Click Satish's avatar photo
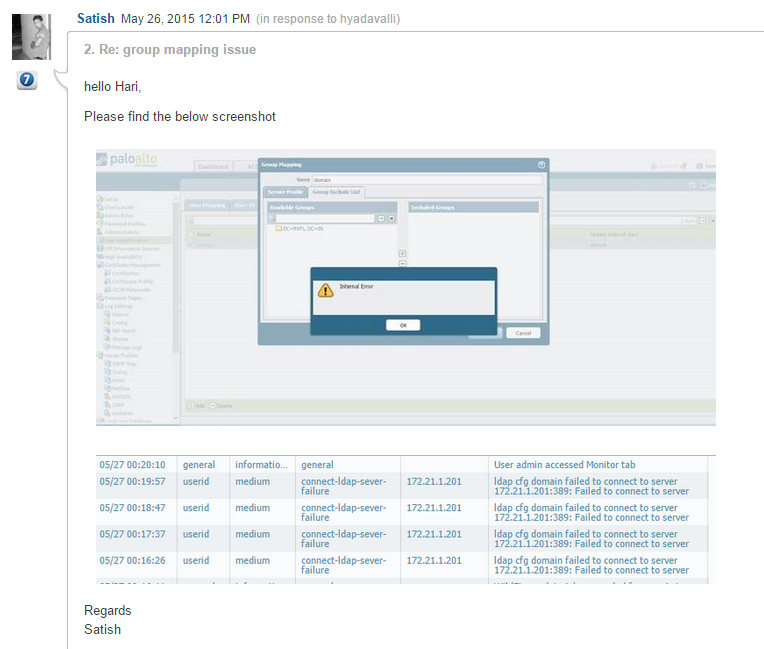The height and width of the screenshot is (649, 764). click(x=31, y=37)
